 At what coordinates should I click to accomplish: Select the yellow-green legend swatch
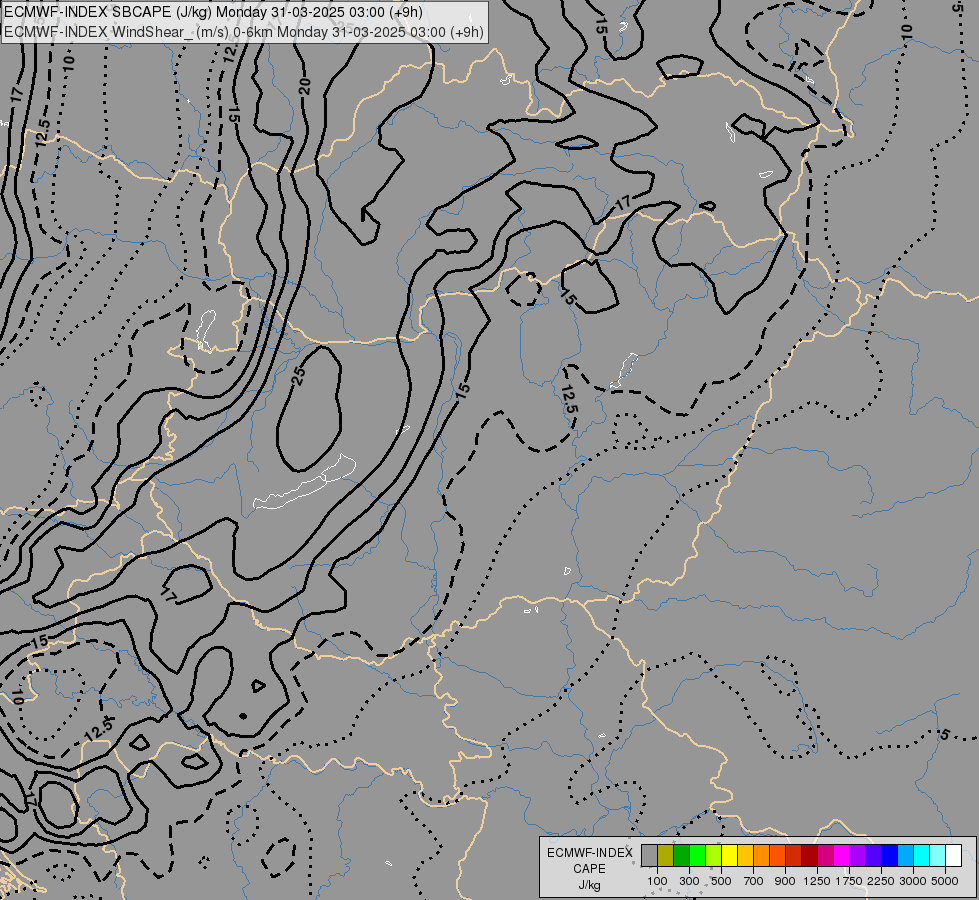(714, 856)
